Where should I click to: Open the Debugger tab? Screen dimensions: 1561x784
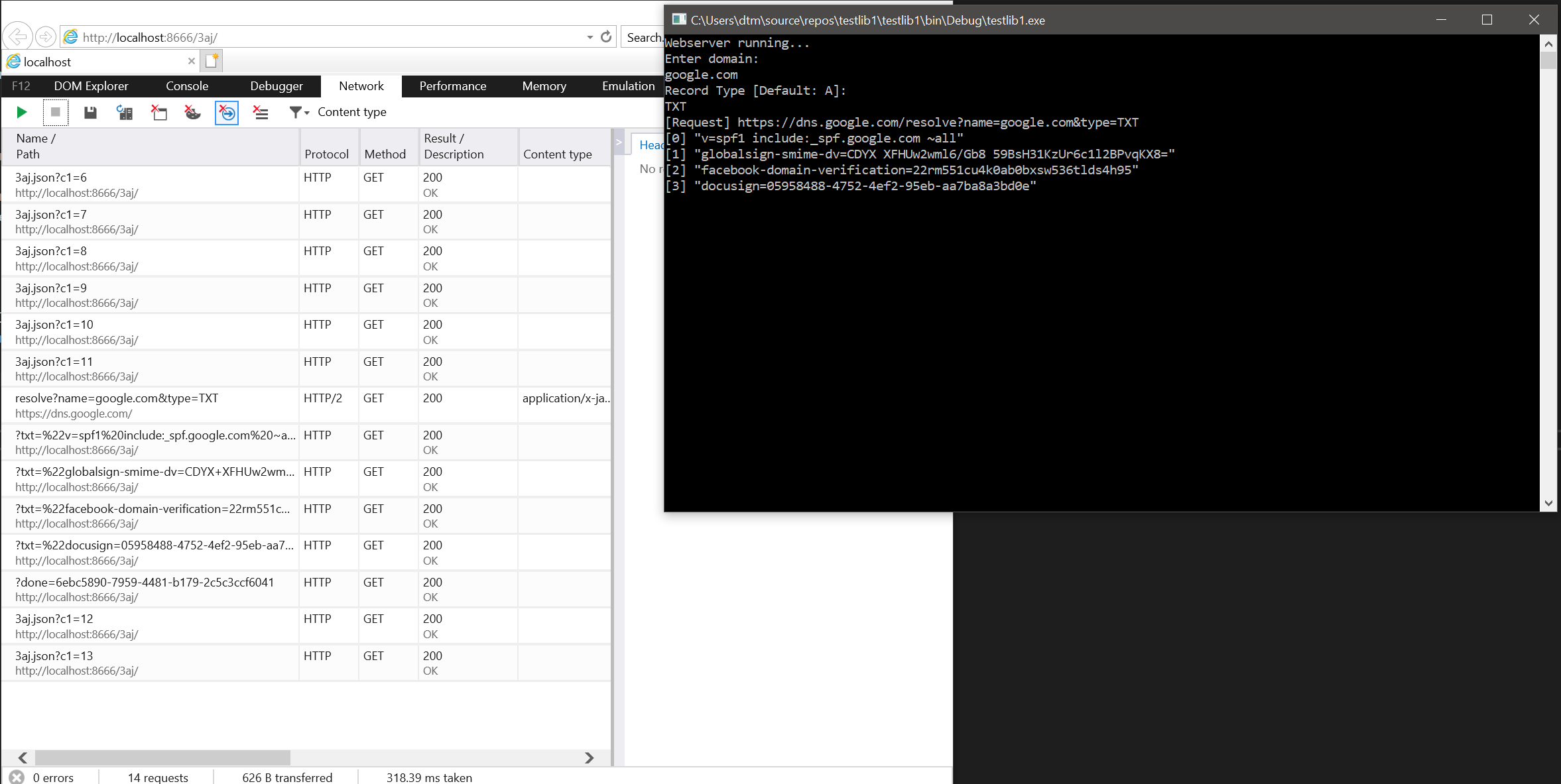[x=277, y=86]
